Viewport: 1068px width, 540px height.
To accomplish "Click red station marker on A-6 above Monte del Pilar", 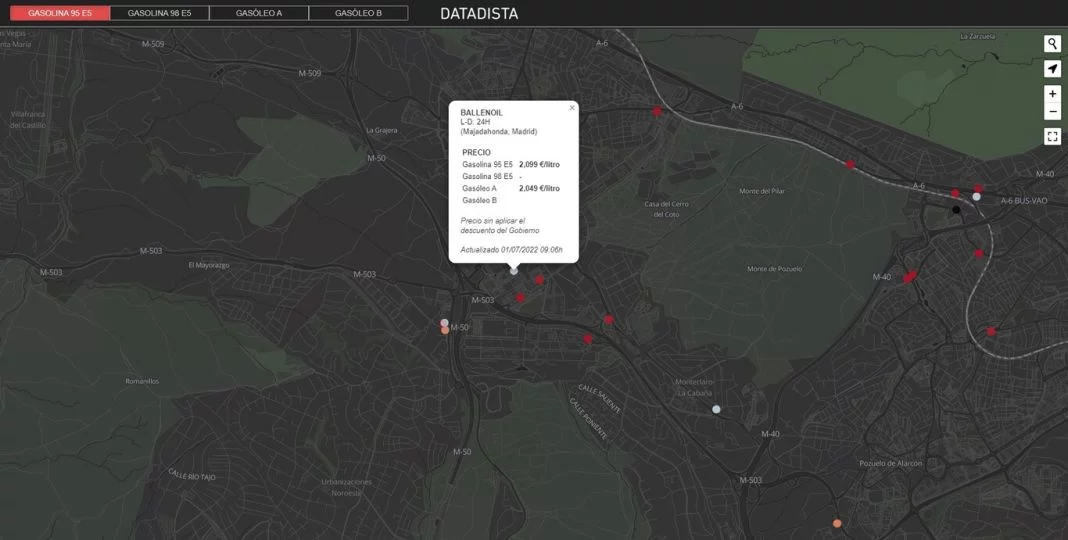I will pyautogui.click(x=850, y=164).
